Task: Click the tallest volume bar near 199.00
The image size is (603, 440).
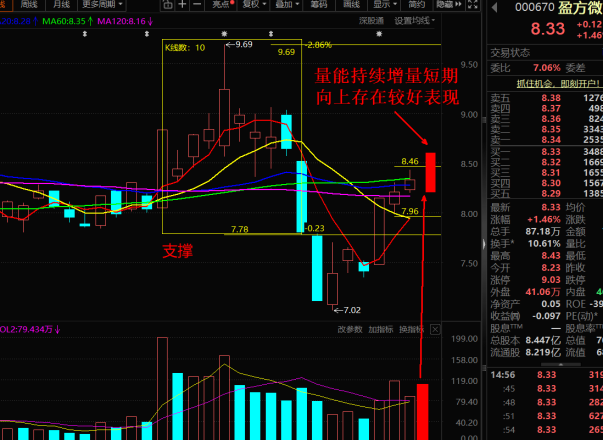Action: [162, 388]
